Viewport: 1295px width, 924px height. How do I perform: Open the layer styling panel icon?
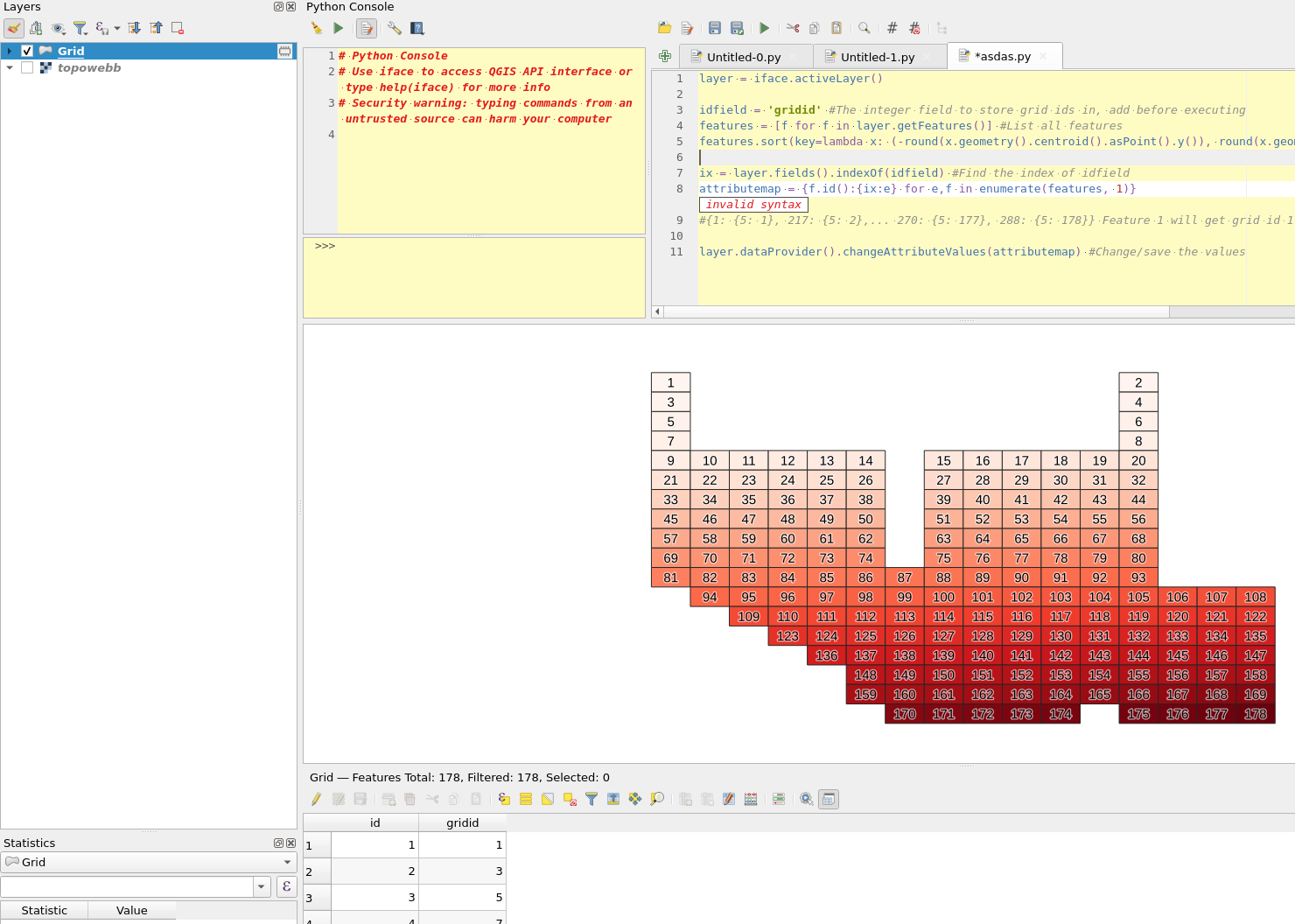(14, 28)
